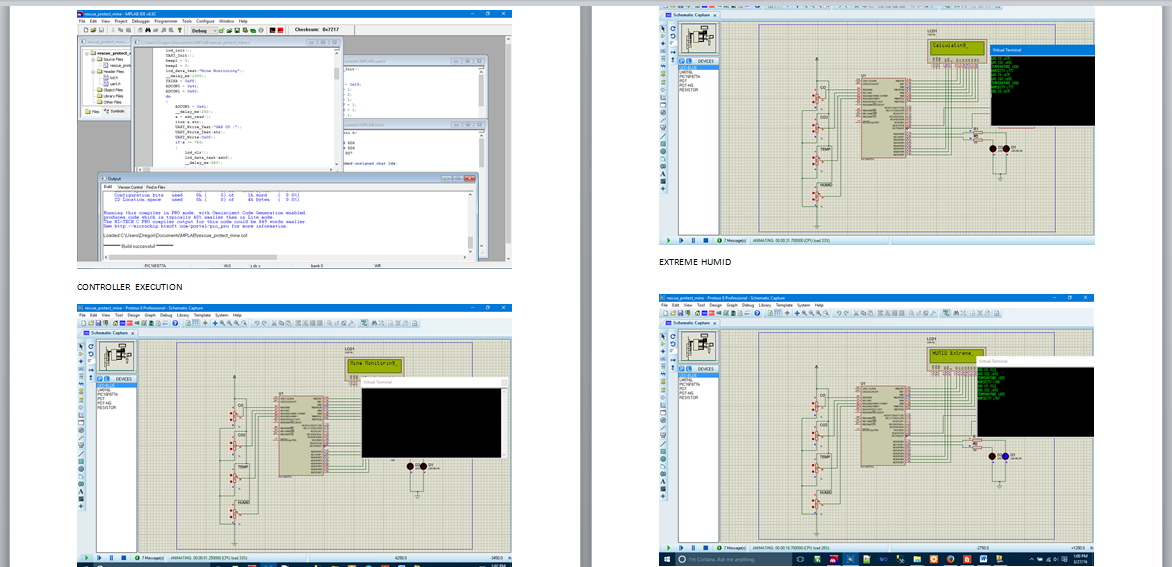Open the Configure menu in MPLAB
Image resolution: width=1172 pixels, height=567 pixels.
205,20
